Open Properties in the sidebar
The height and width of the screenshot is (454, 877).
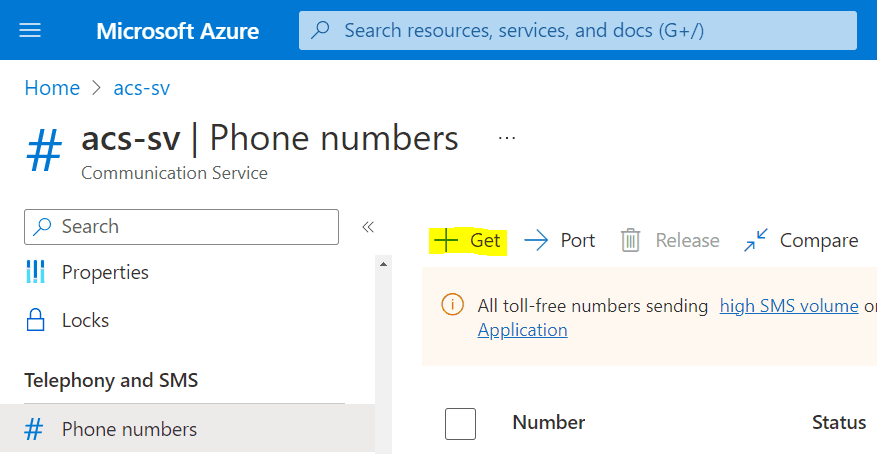(x=105, y=272)
